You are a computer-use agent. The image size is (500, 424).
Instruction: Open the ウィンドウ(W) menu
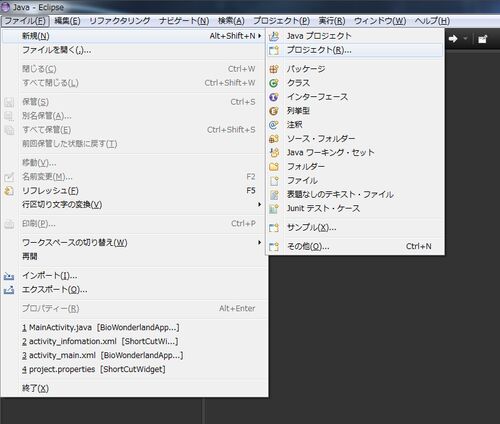point(380,21)
